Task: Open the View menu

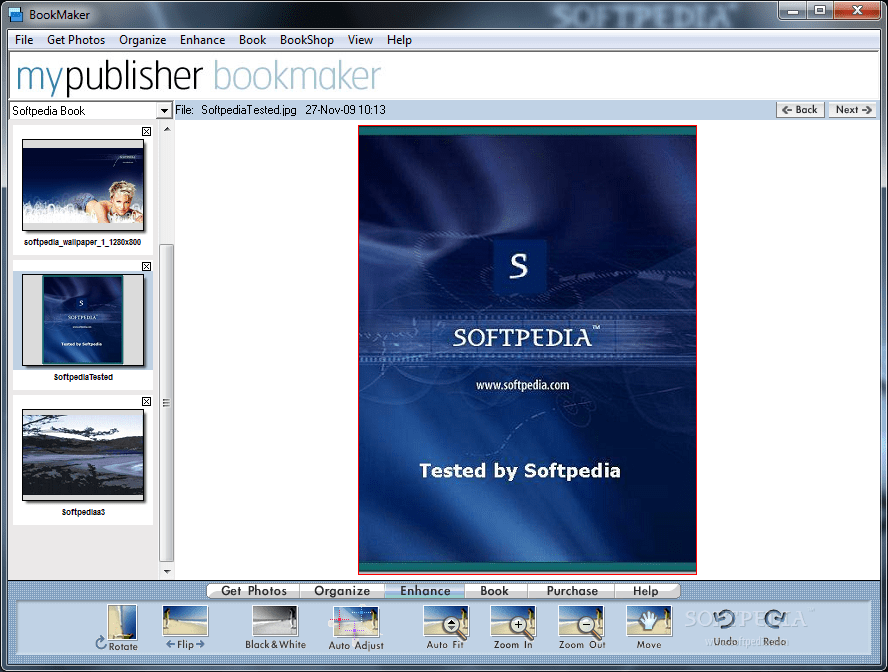Action: (x=360, y=40)
